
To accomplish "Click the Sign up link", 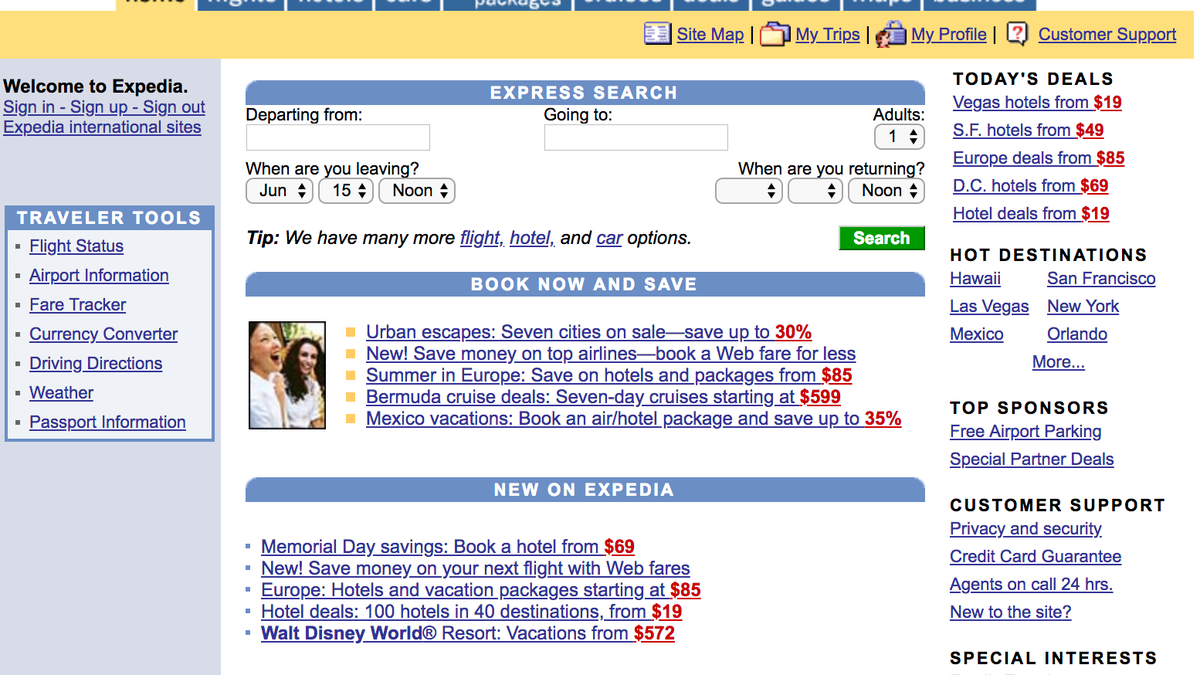I will (99, 107).
